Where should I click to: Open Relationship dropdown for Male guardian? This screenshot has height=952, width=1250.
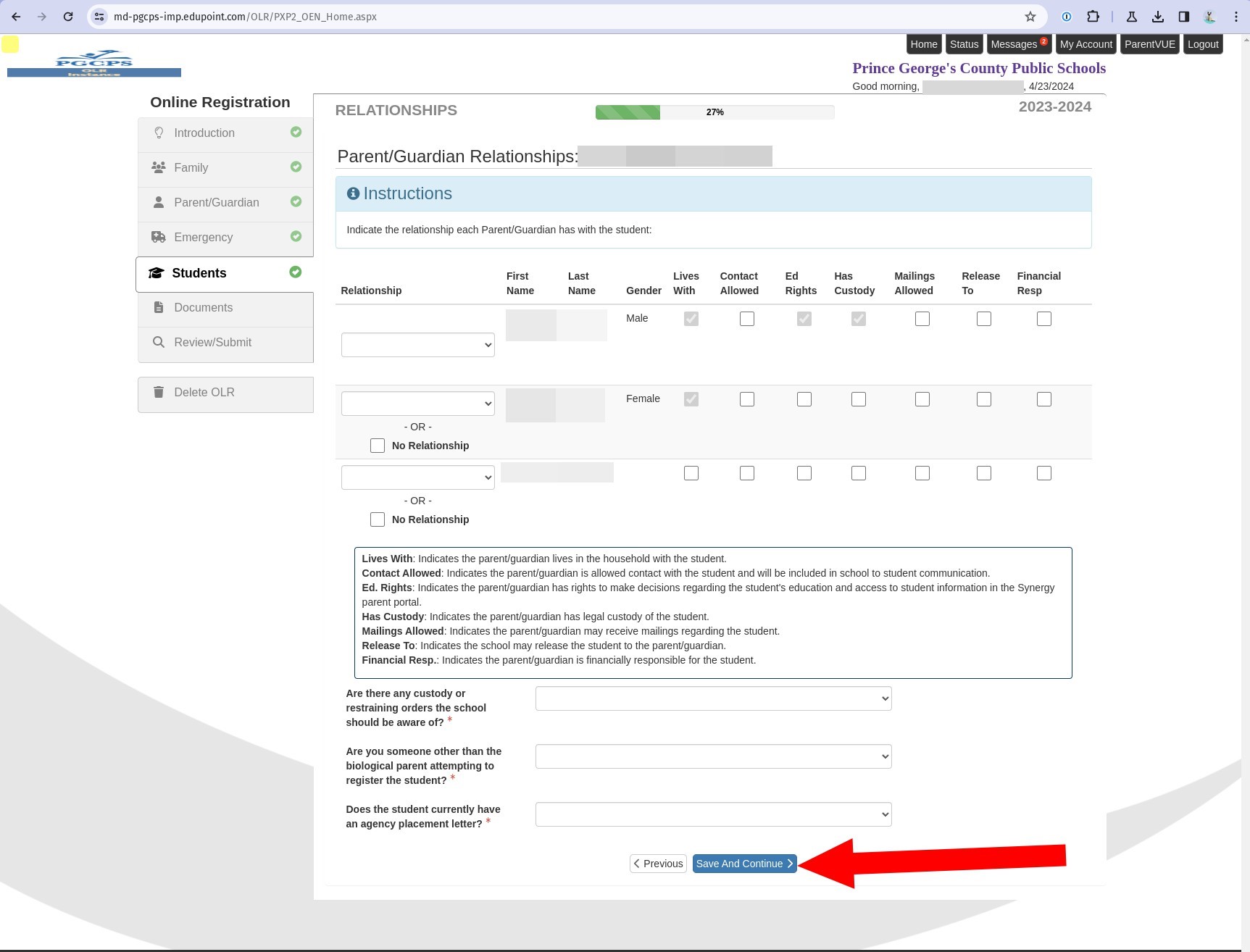point(417,345)
